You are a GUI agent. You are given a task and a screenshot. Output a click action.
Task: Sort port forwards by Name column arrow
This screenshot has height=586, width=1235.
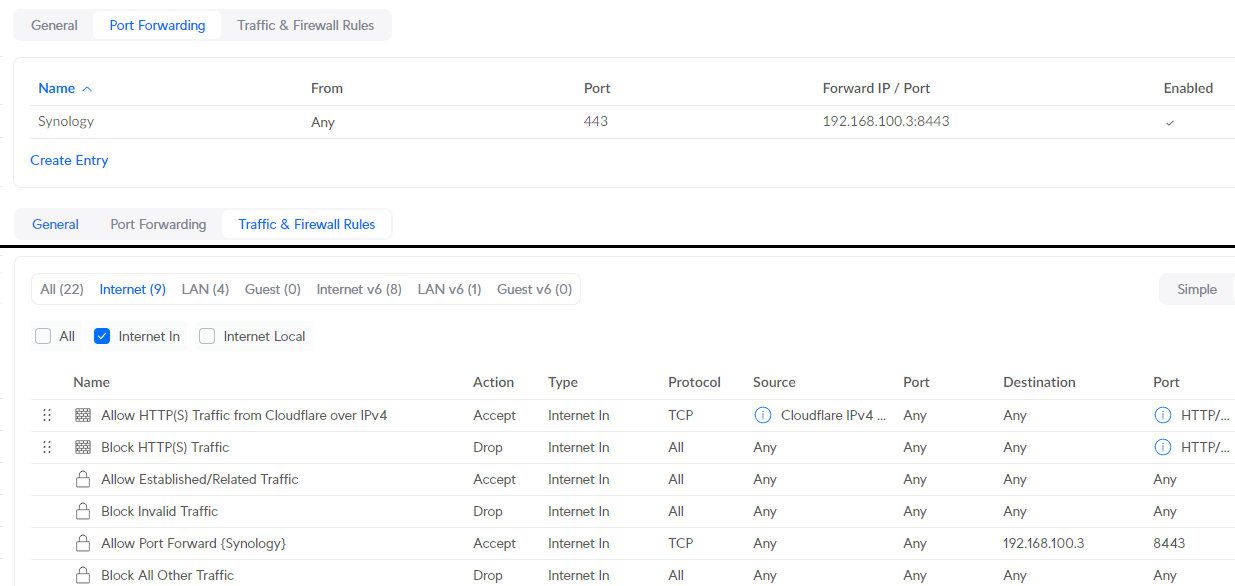coord(87,89)
